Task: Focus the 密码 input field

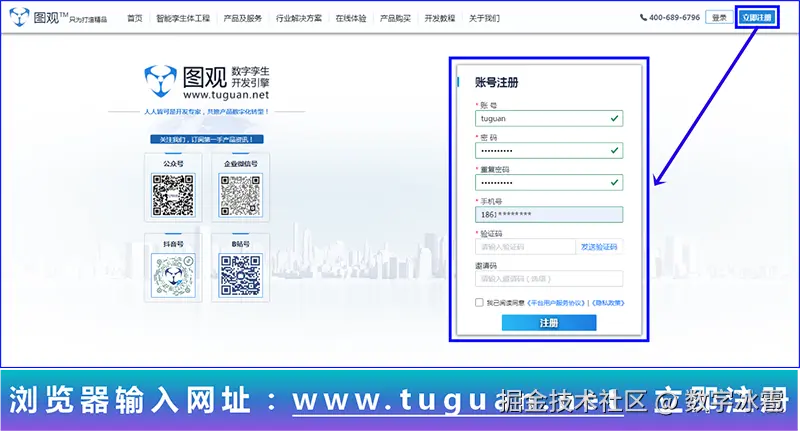Action: coord(549,150)
